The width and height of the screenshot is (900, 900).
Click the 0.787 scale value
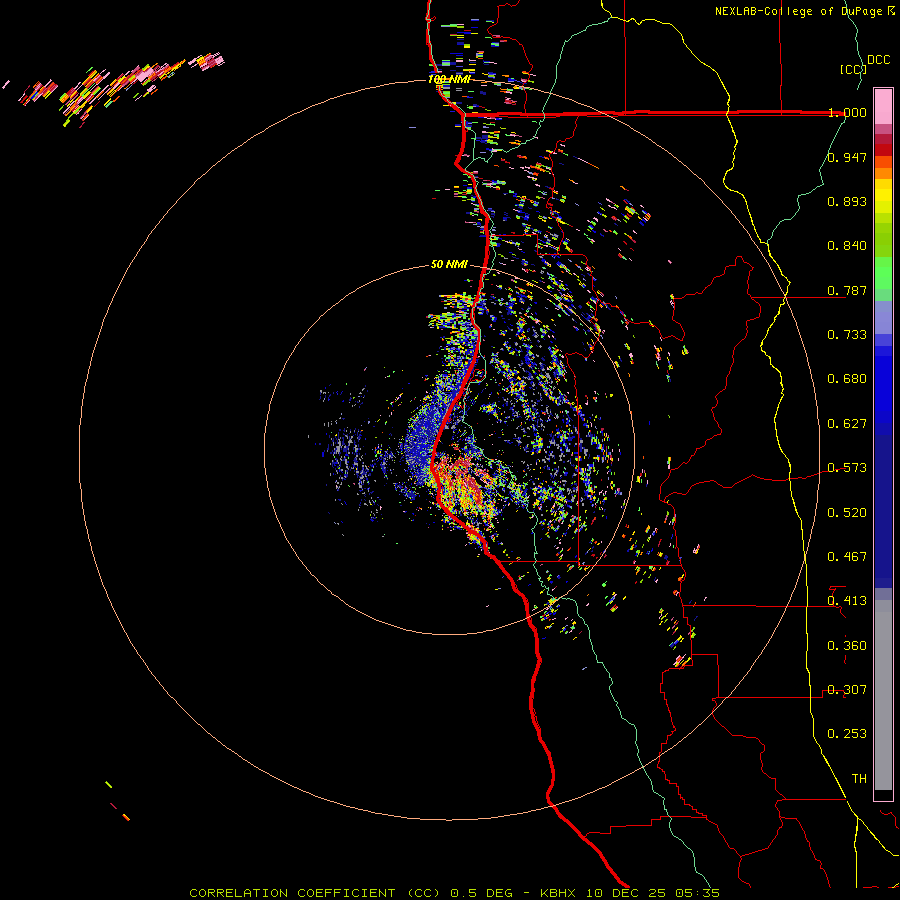847,290
